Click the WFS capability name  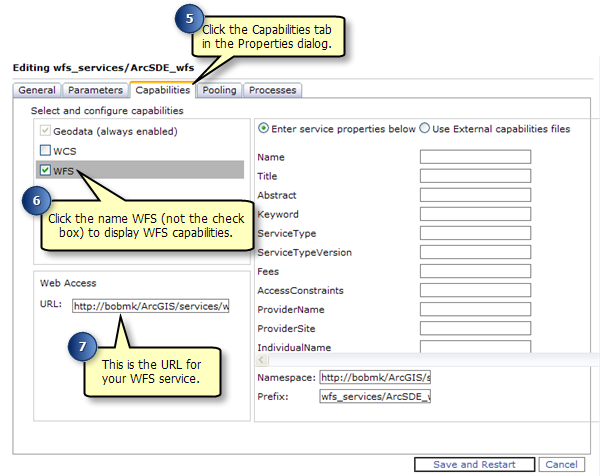(64, 170)
